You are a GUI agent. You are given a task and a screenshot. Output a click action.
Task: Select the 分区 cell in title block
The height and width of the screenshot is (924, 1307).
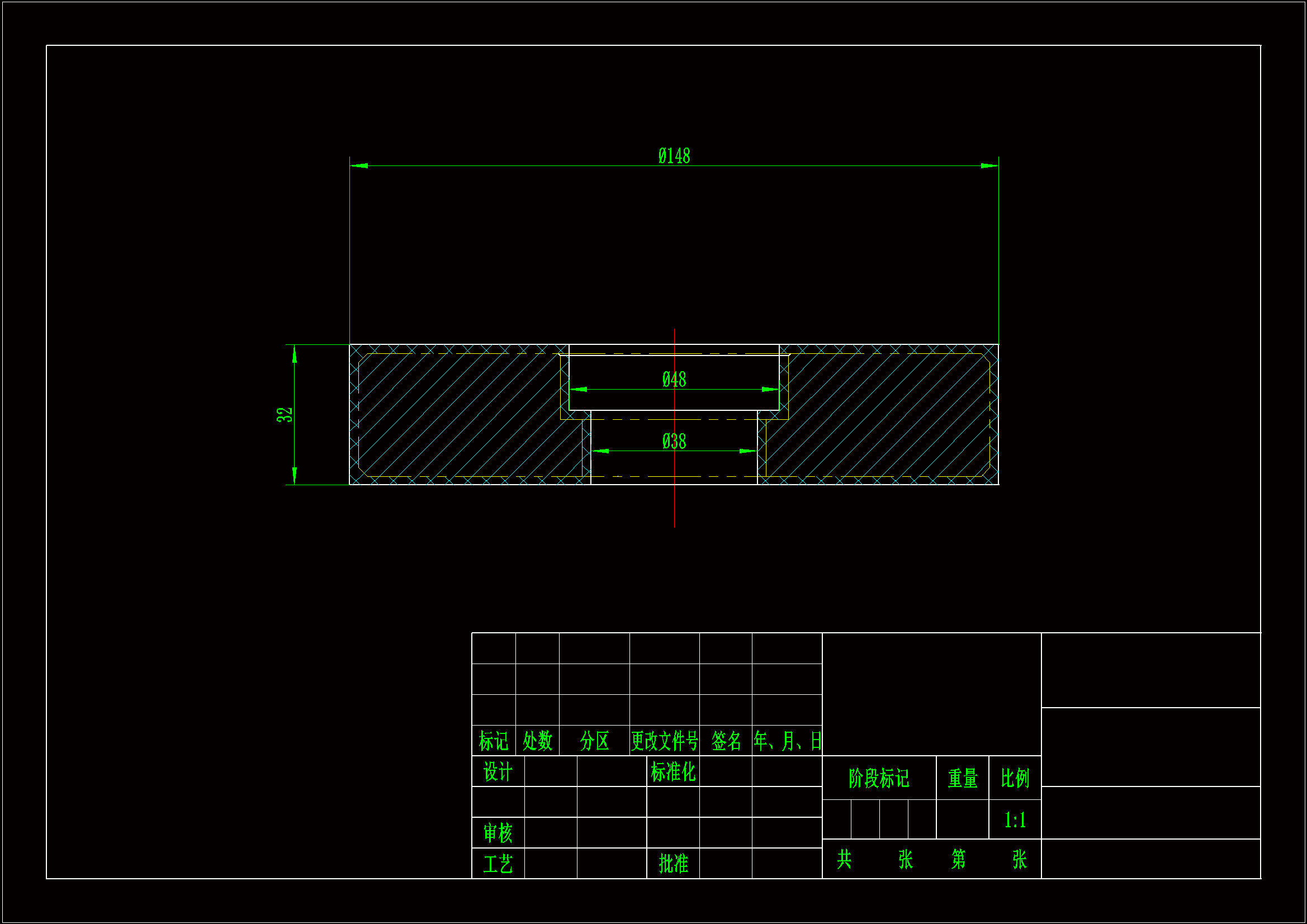594,741
